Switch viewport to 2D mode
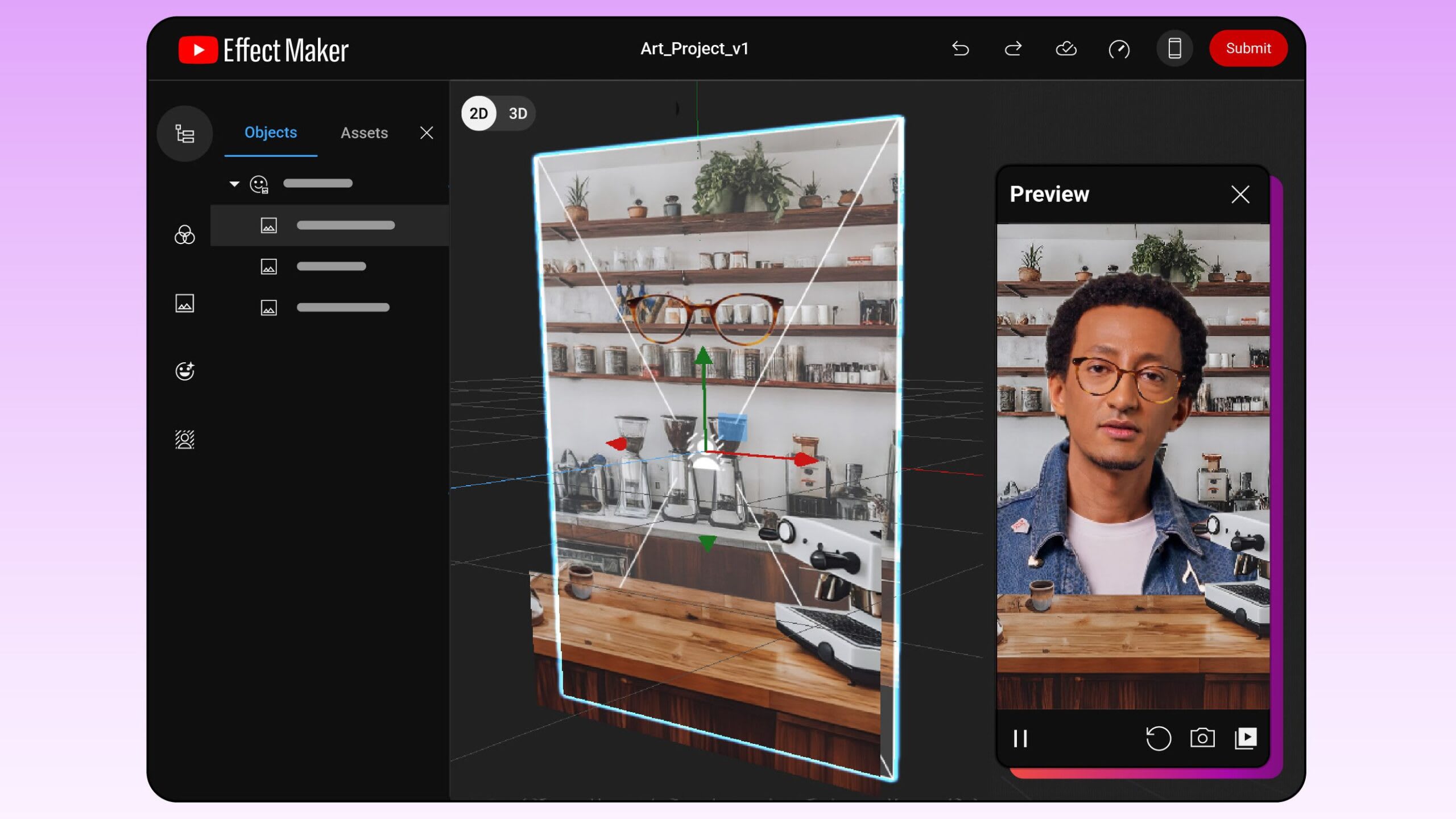Screen dimensions: 1456x819 click(x=478, y=114)
